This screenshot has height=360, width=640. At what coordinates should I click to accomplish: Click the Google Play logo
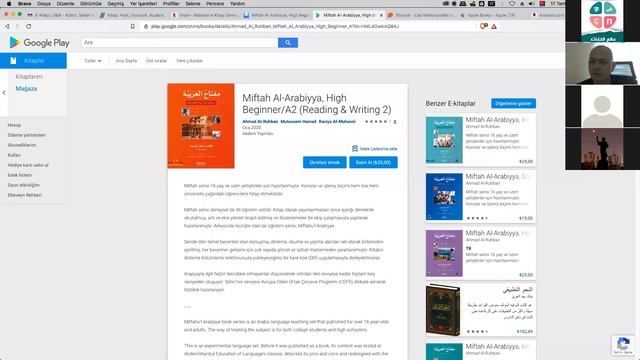click(39, 42)
